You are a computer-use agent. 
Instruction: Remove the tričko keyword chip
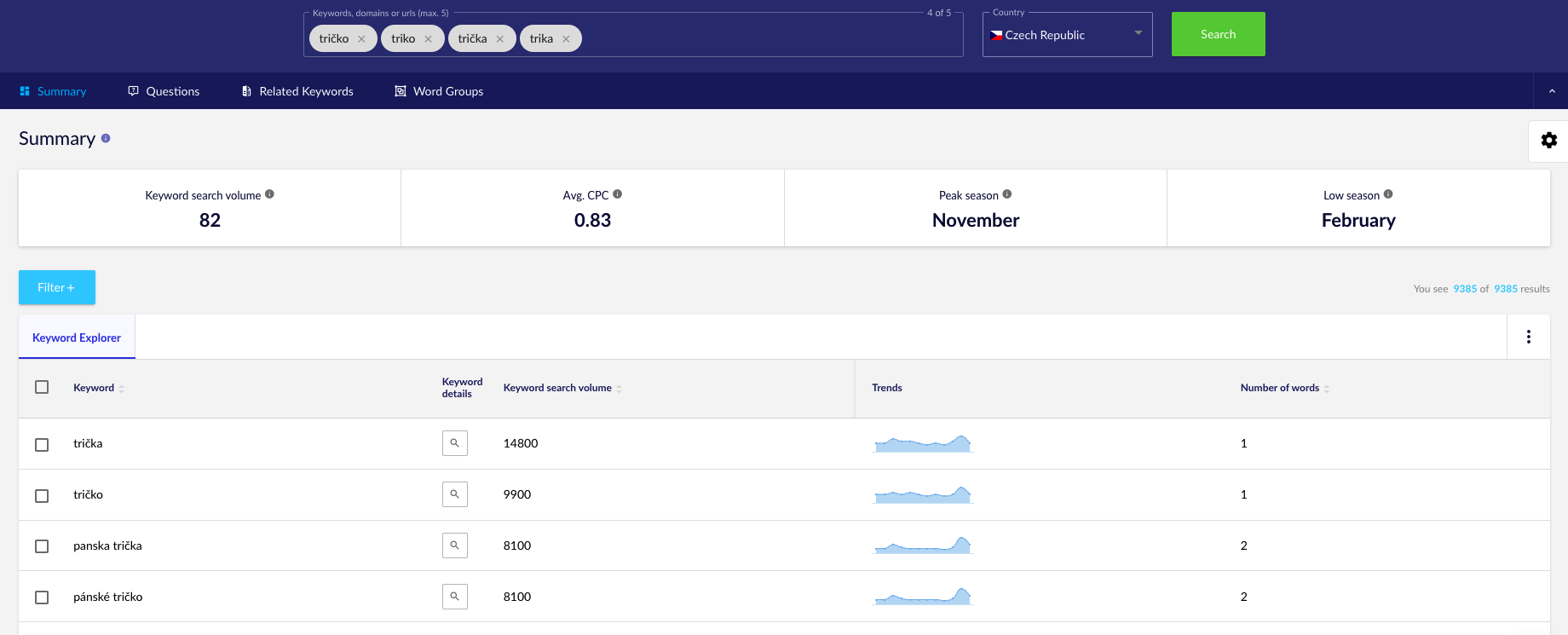click(361, 39)
